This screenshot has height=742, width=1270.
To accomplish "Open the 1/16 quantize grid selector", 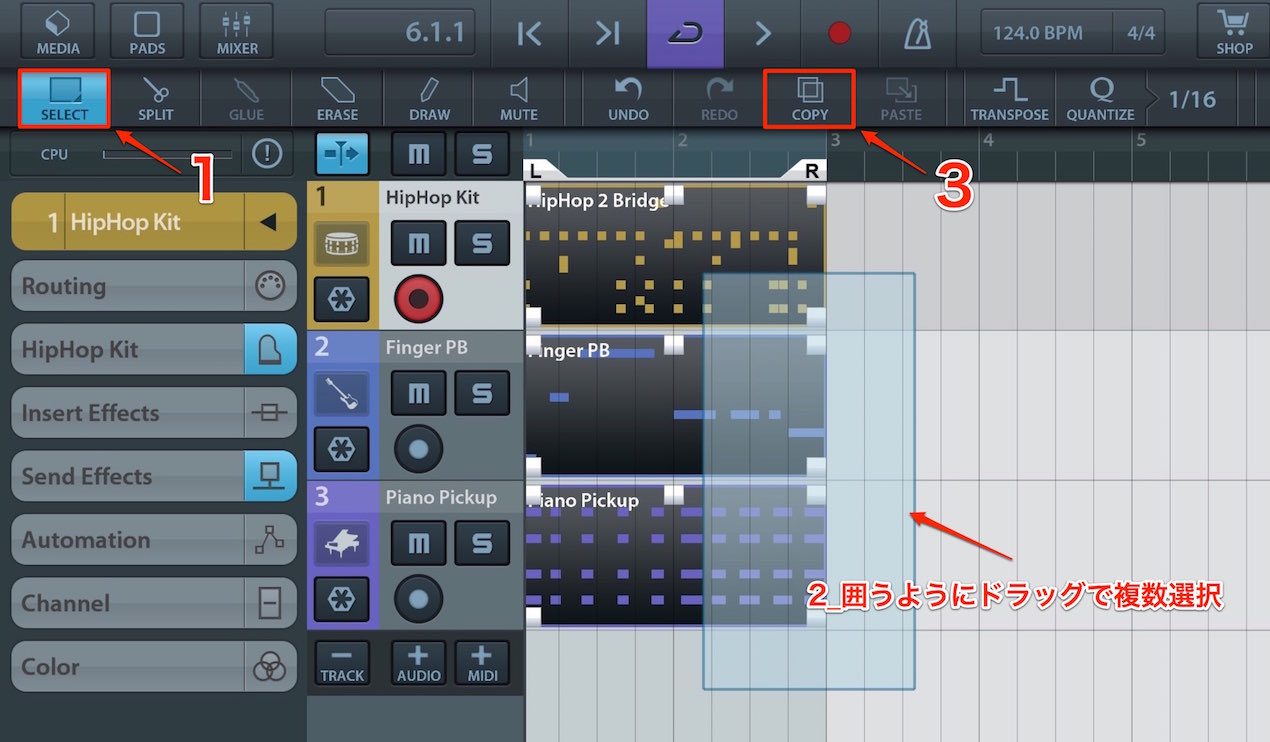I will coord(1191,99).
